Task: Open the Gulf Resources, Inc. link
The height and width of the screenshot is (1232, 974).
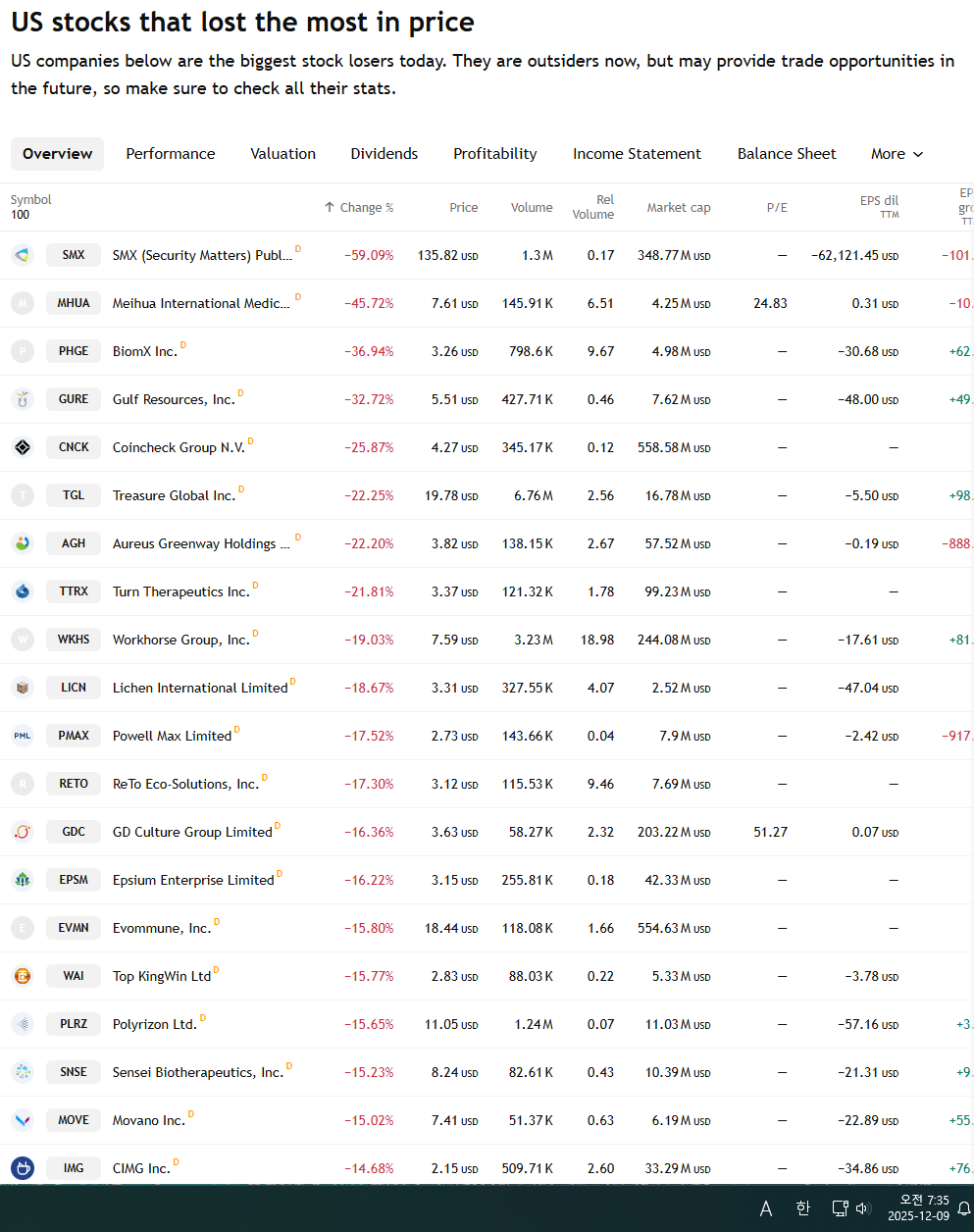Action: 174,399
